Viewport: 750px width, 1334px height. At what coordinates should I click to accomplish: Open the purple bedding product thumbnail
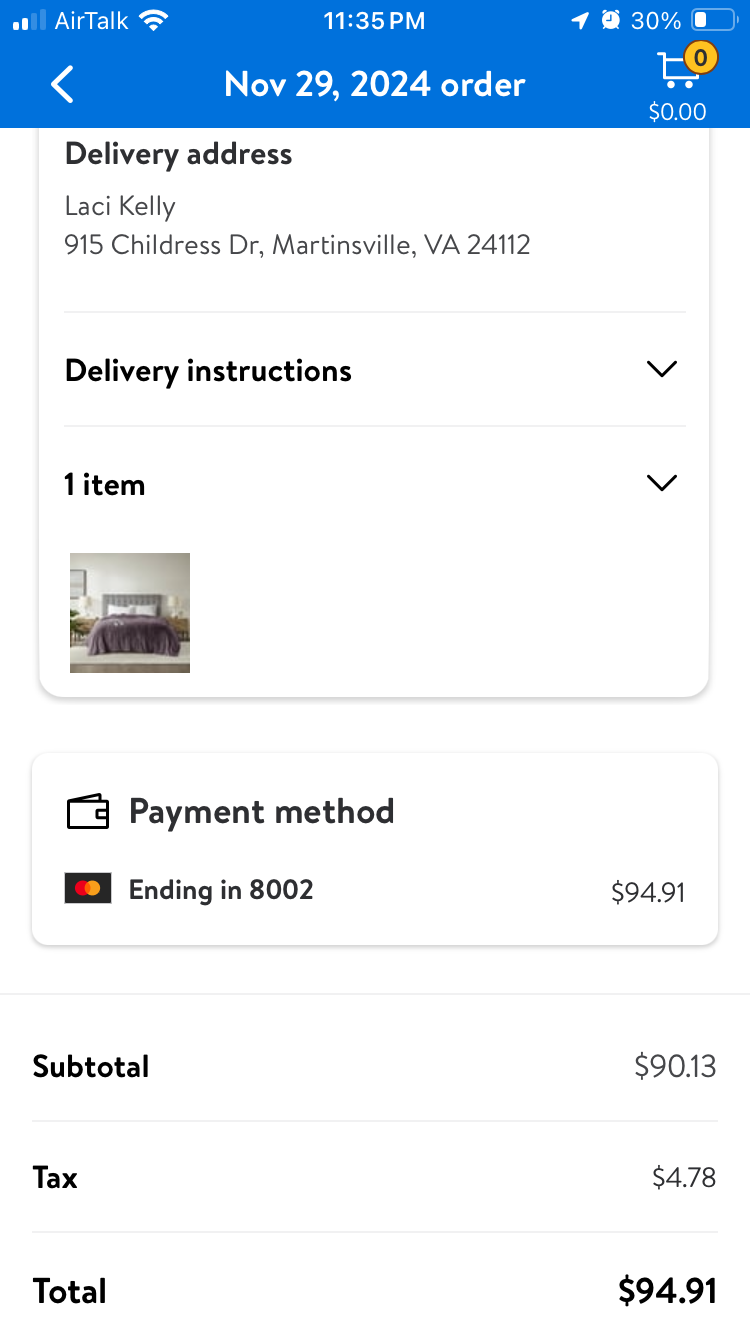point(130,613)
